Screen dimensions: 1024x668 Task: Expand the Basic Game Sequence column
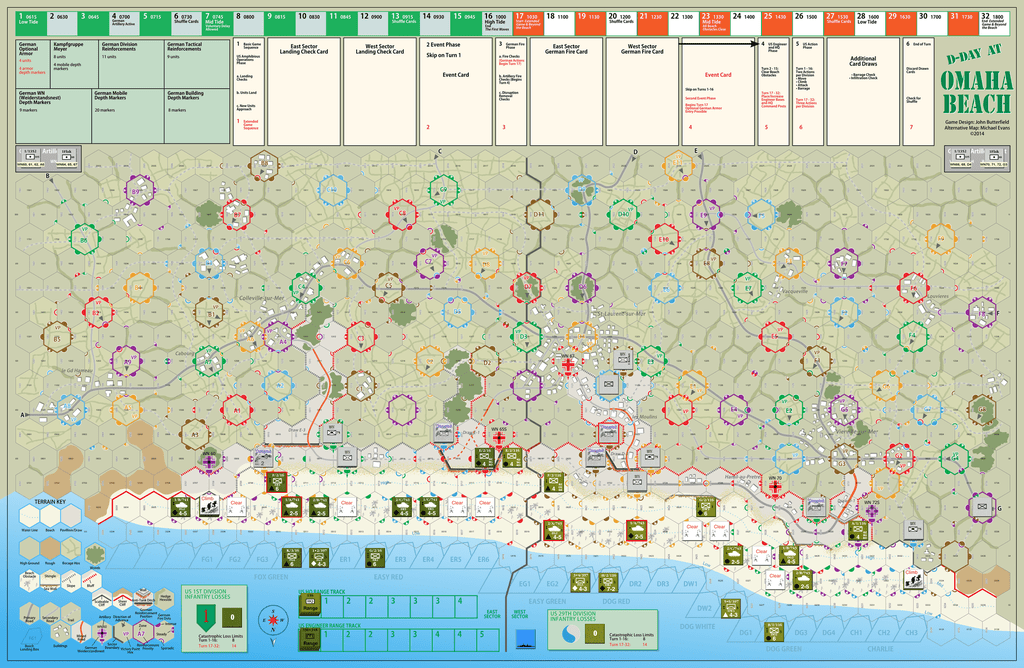(250, 45)
